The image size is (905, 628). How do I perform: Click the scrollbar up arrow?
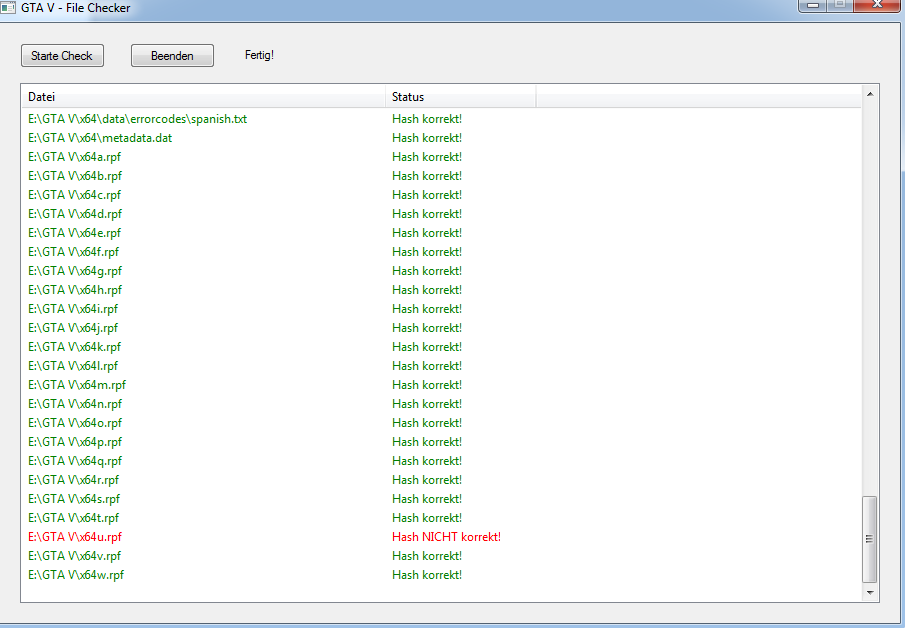pyautogui.click(x=870, y=94)
